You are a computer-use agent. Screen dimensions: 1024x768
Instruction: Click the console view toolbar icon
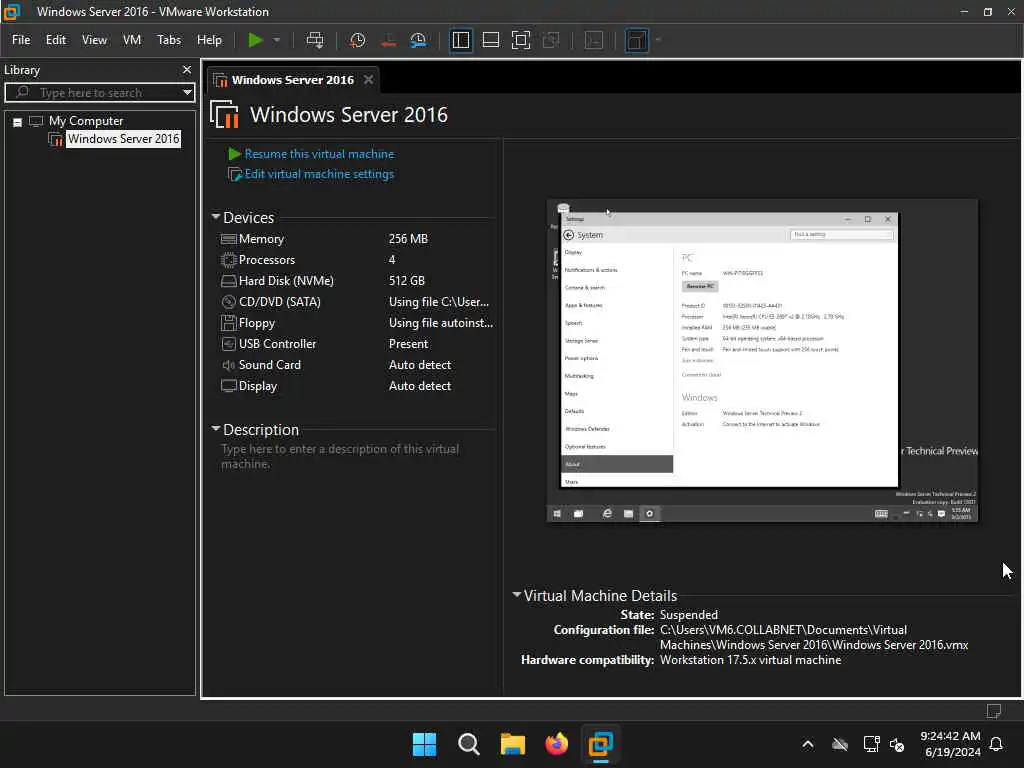click(594, 40)
